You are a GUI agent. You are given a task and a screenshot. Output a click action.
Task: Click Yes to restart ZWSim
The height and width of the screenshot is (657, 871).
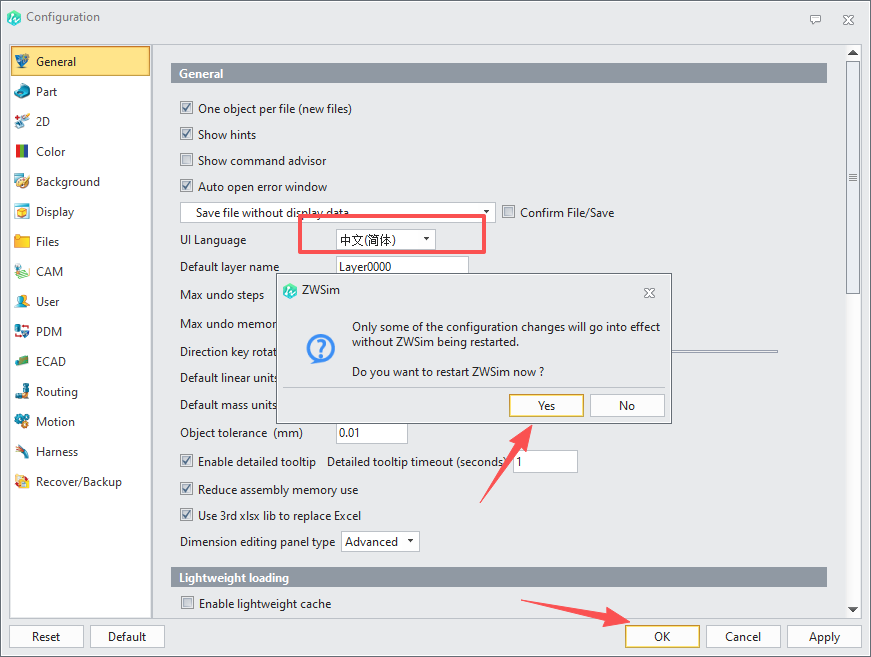(x=546, y=405)
